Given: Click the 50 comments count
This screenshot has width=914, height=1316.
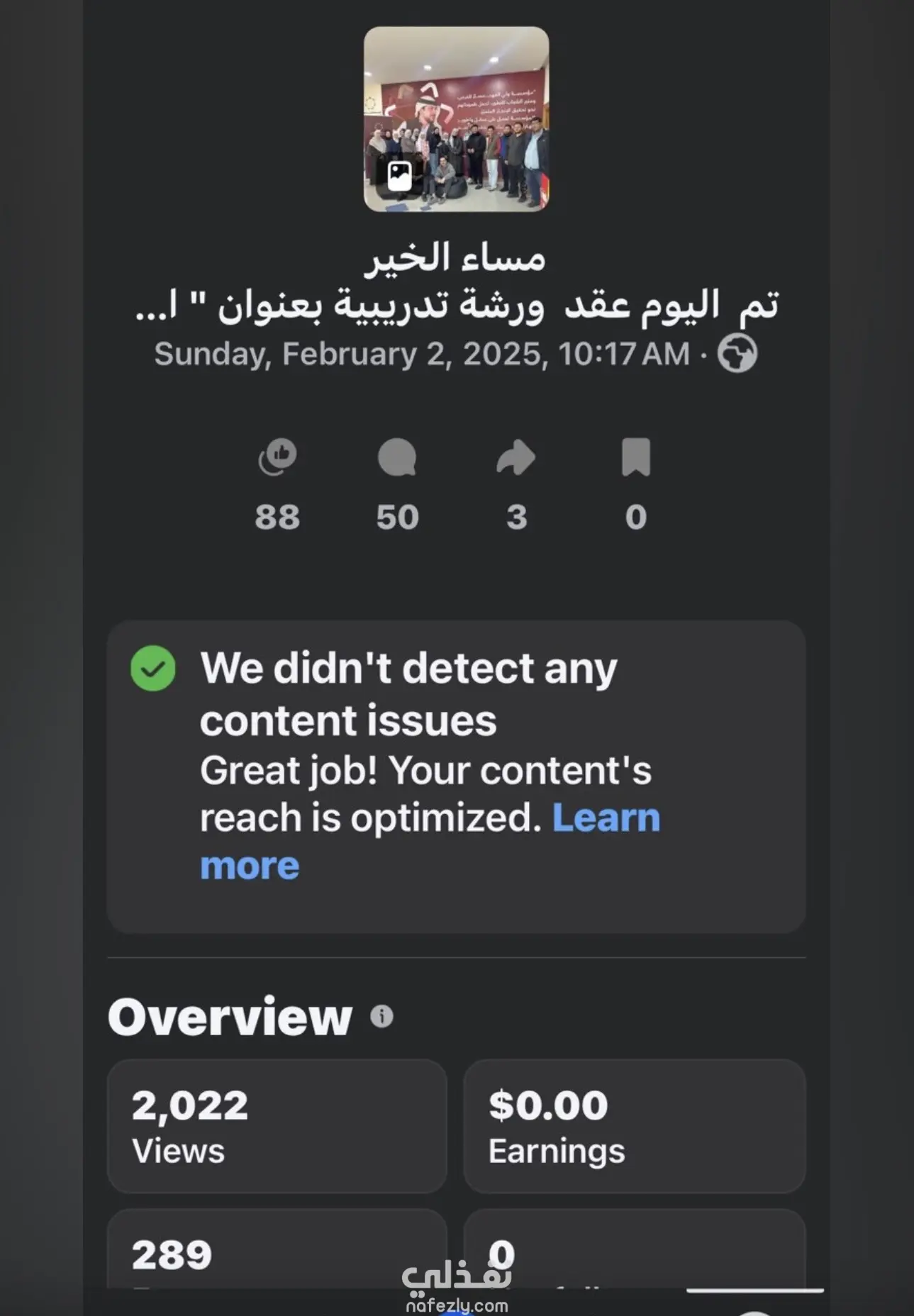Looking at the screenshot, I should pyautogui.click(x=397, y=517).
